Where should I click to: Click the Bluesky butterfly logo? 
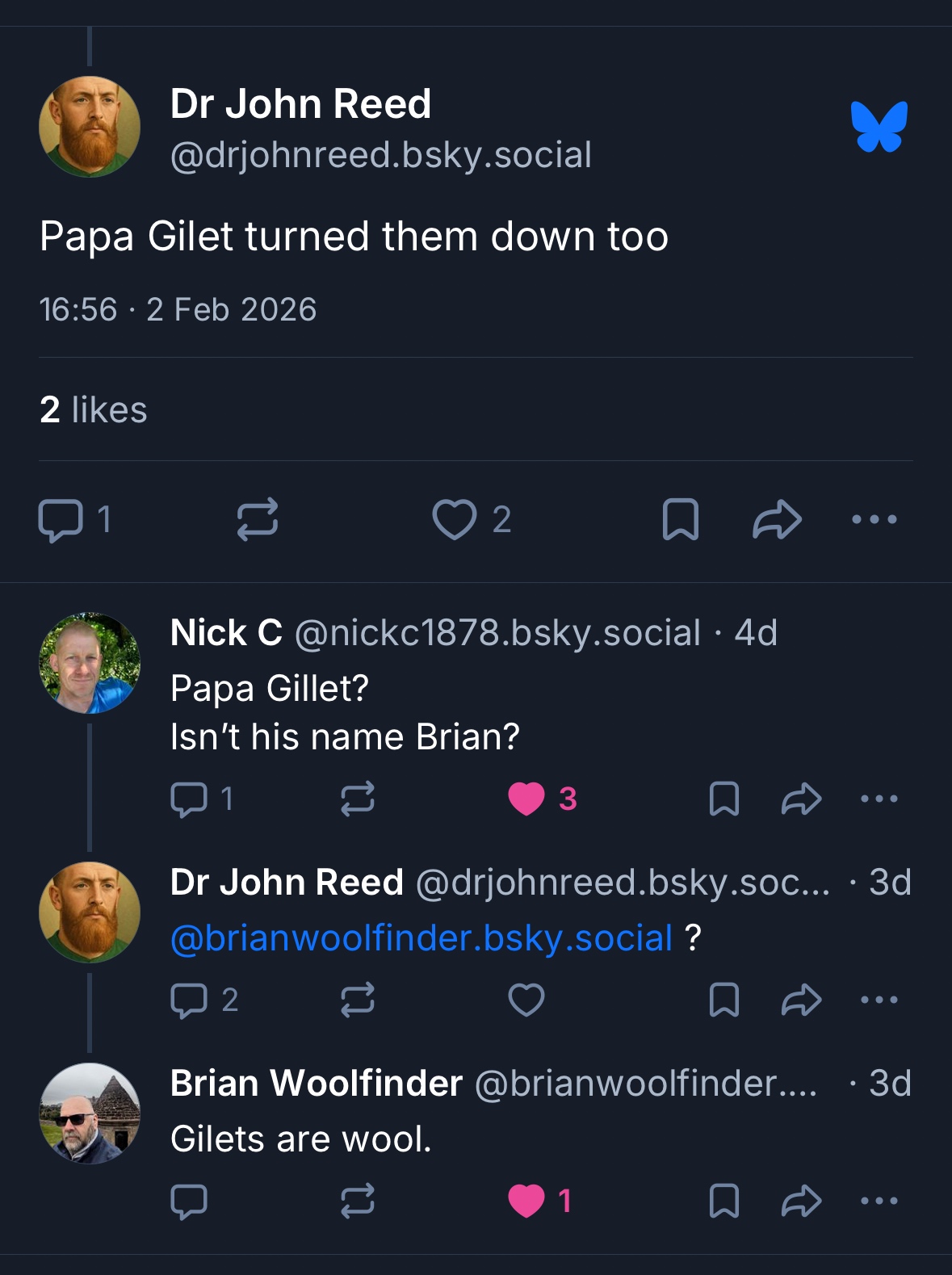[879, 127]
